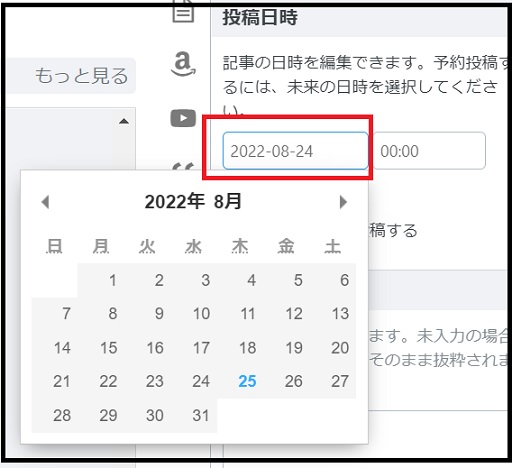The height and width of the screenshot is (468, 512).
Task: Collapse the sidebar section with the up arrow
Action: point(124,121)
